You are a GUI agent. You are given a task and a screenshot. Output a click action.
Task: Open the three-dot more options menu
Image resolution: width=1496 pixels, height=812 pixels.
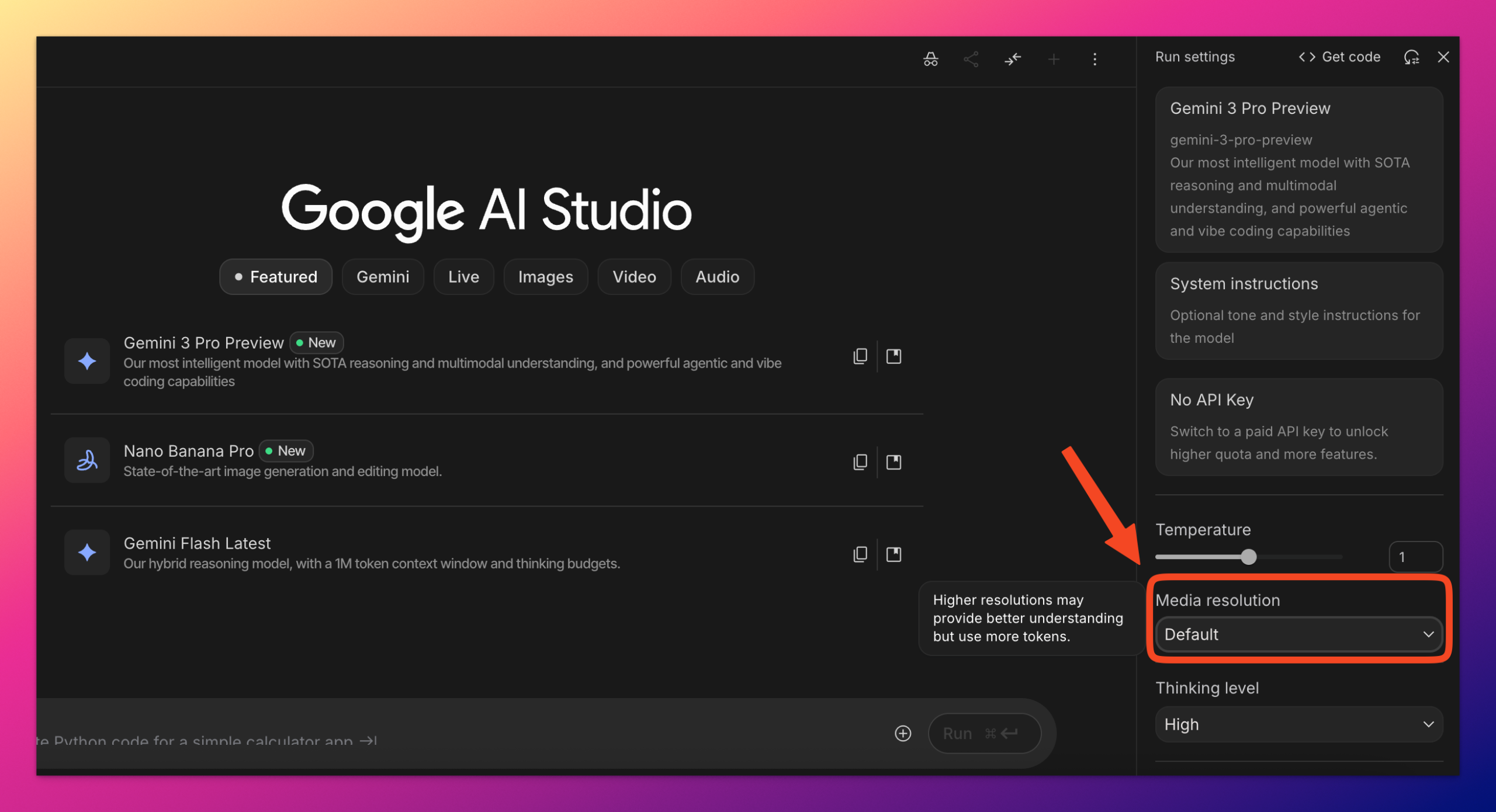tap(1095, 59)
